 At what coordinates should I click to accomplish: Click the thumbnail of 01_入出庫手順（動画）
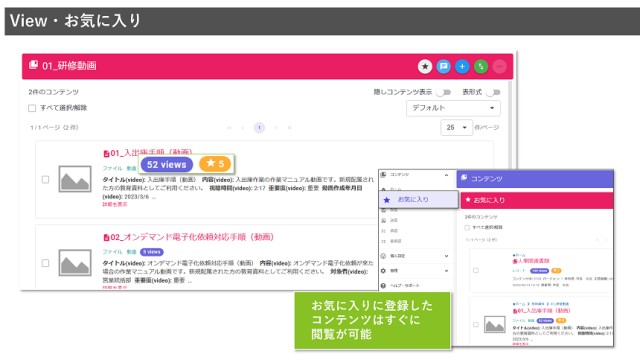(x=75, y=179)
